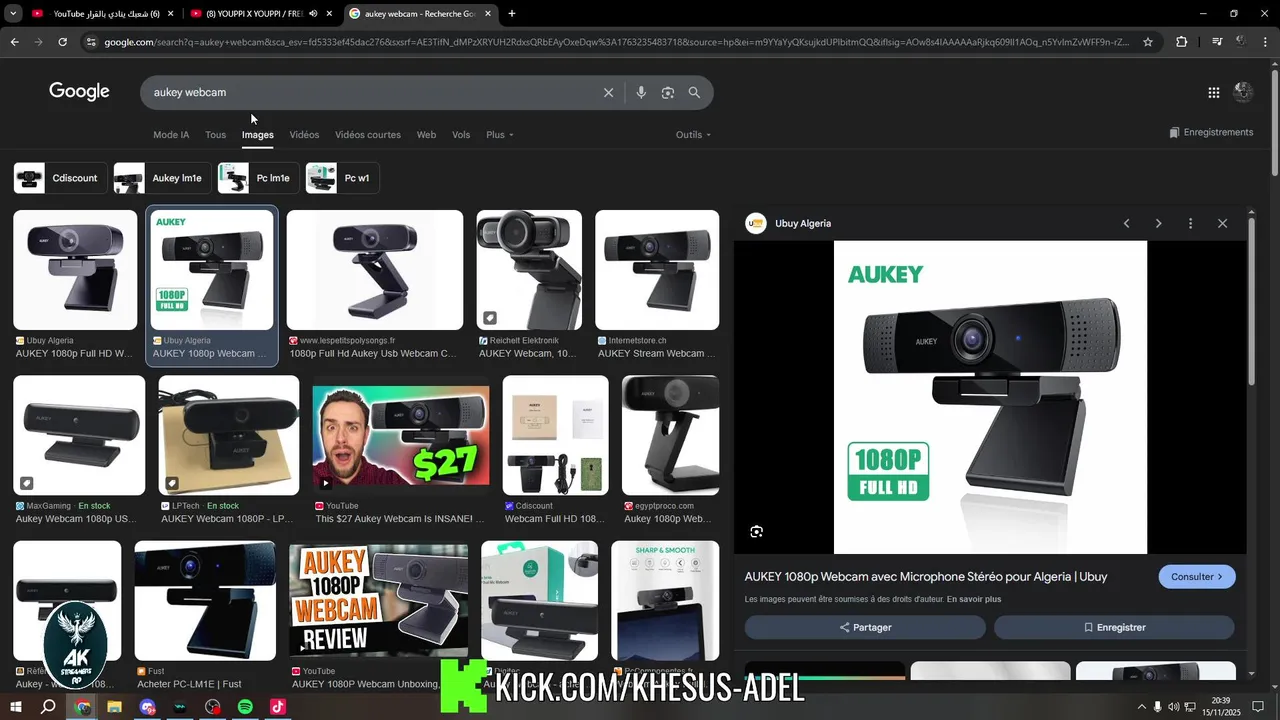Switch to Vols tab

tap(461, 135)
